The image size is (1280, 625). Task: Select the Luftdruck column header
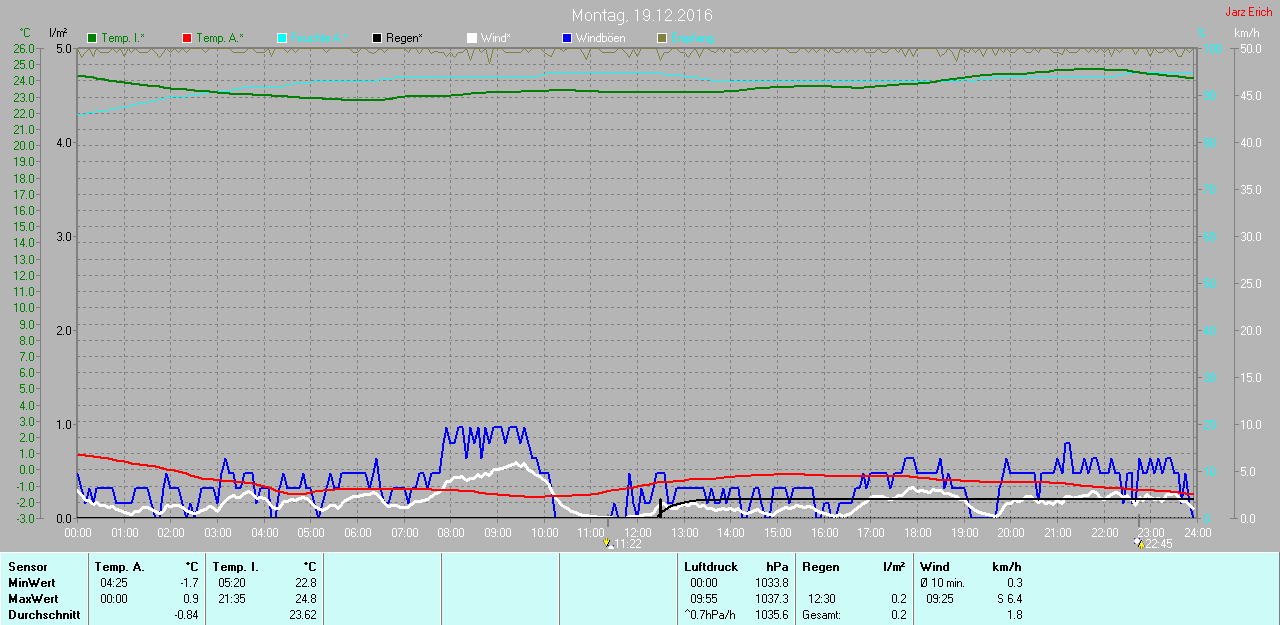[710, 567]
